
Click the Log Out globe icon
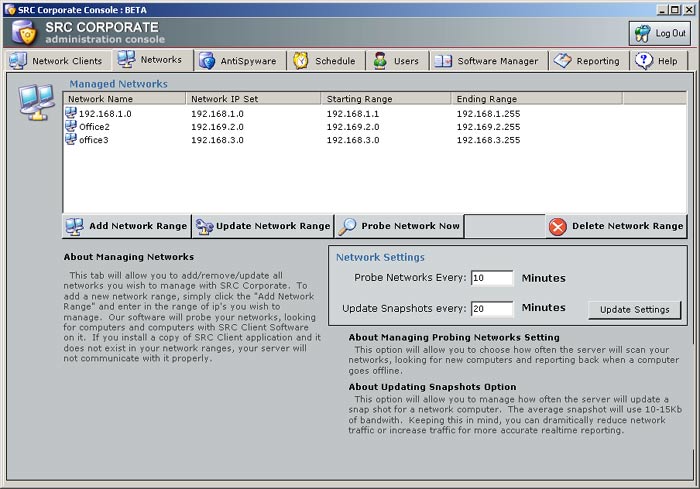coord(643,33)
